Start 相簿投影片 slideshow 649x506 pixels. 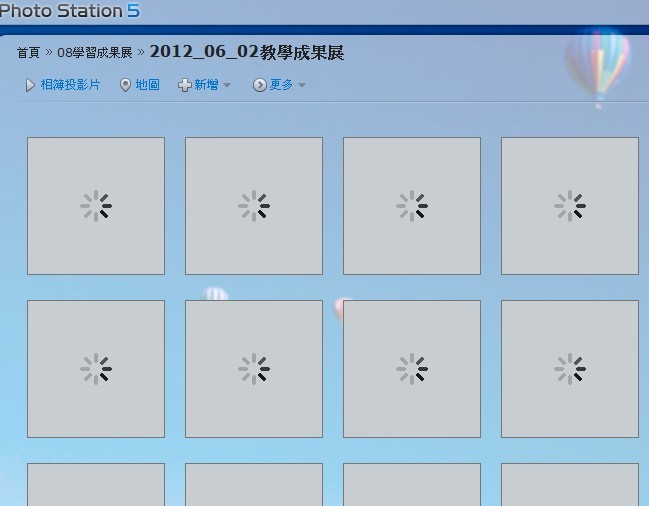pos(70,85)
